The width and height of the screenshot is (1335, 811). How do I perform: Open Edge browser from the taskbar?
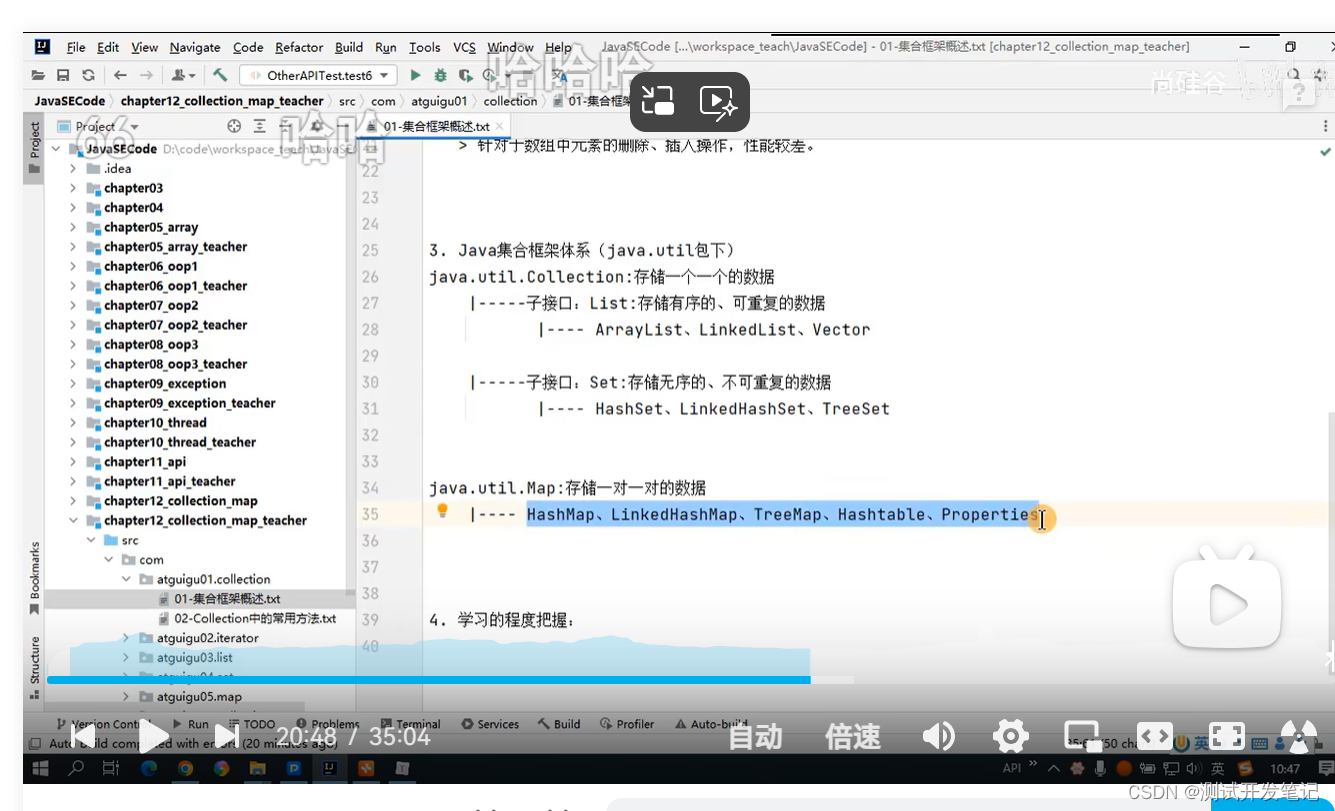click(149, 769)
